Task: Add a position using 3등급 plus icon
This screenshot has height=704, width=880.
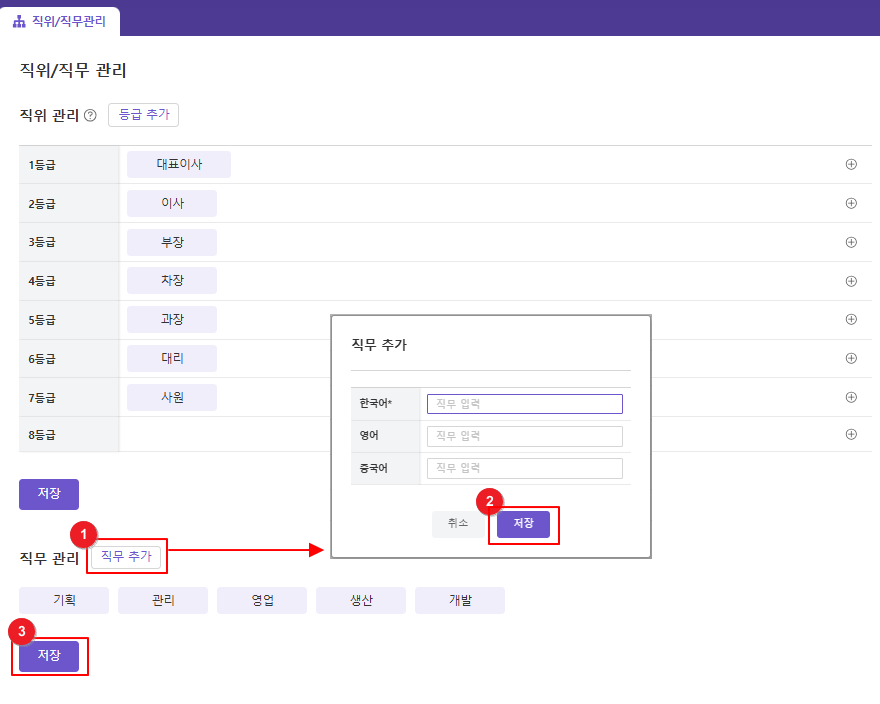Action: [851, 242]
